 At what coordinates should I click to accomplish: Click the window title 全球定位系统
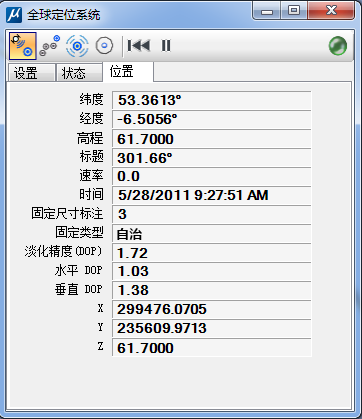click(63, 15)
